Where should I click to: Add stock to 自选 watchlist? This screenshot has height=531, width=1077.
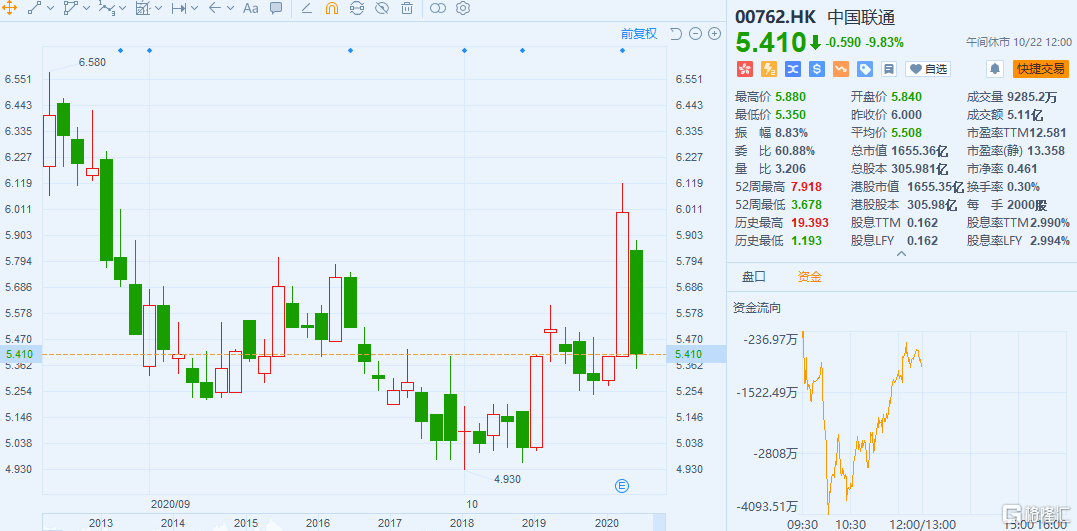[x=927, y=69]
